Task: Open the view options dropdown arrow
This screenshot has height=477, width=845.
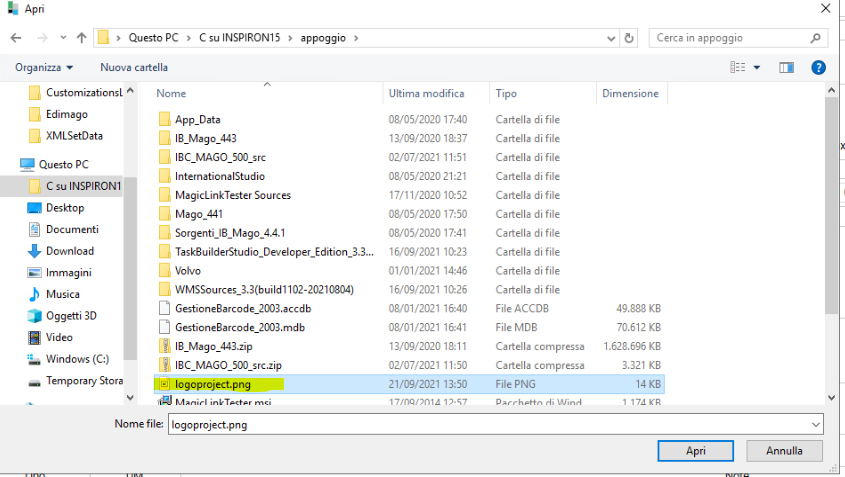Action: coord(757,67)
